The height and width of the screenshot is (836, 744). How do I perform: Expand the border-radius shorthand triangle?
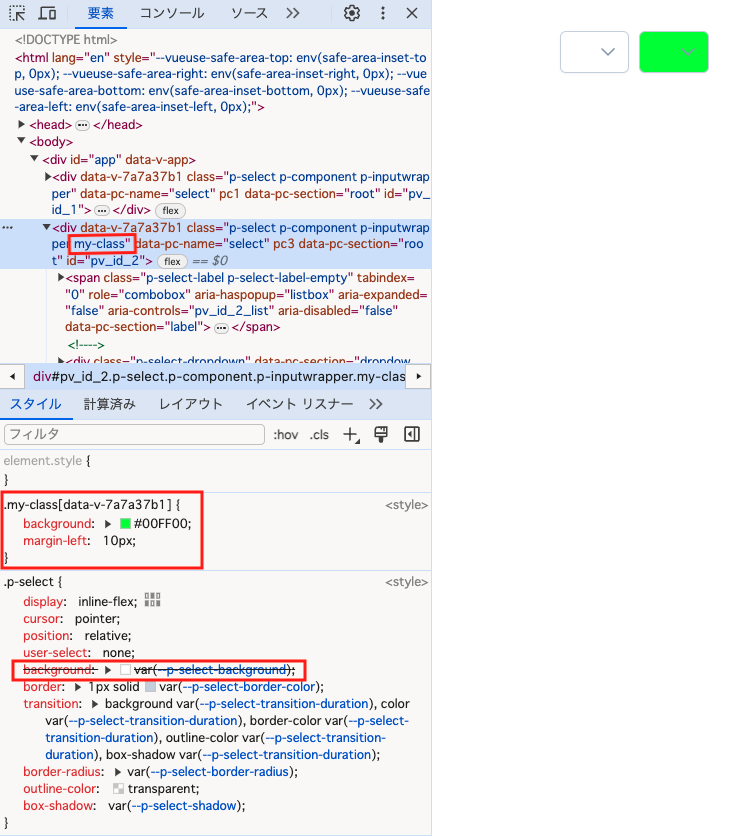(x=118, y=771)
